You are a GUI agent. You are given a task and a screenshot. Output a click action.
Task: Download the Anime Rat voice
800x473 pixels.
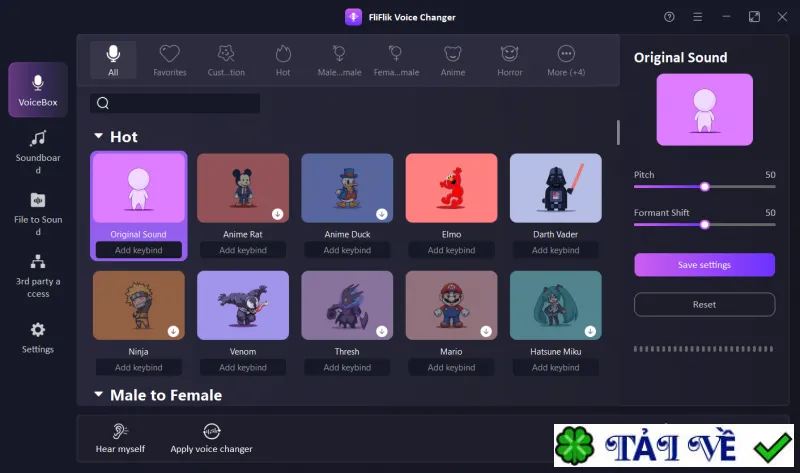click(x=278, y=214)
